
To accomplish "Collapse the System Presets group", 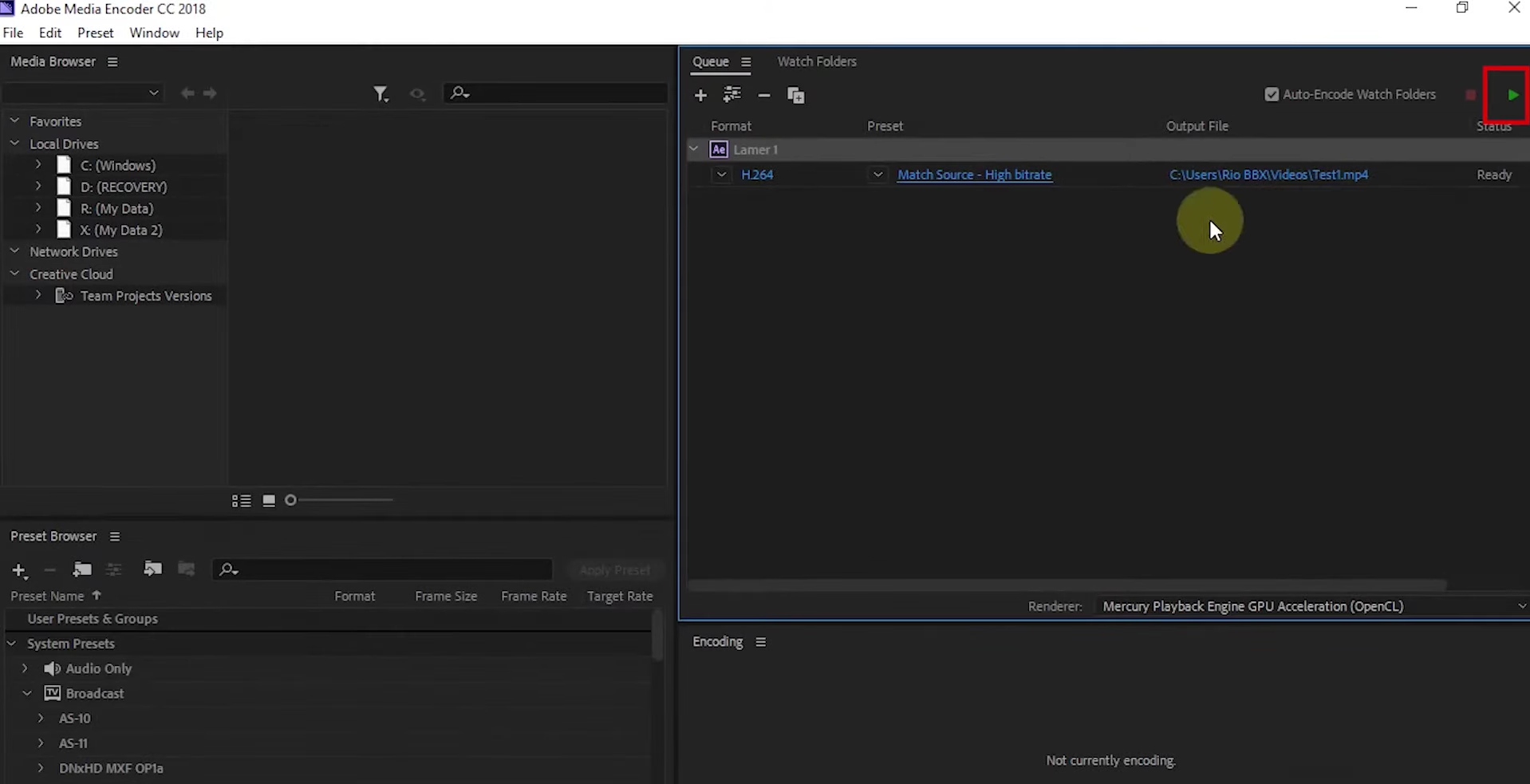I will [12, 643].
